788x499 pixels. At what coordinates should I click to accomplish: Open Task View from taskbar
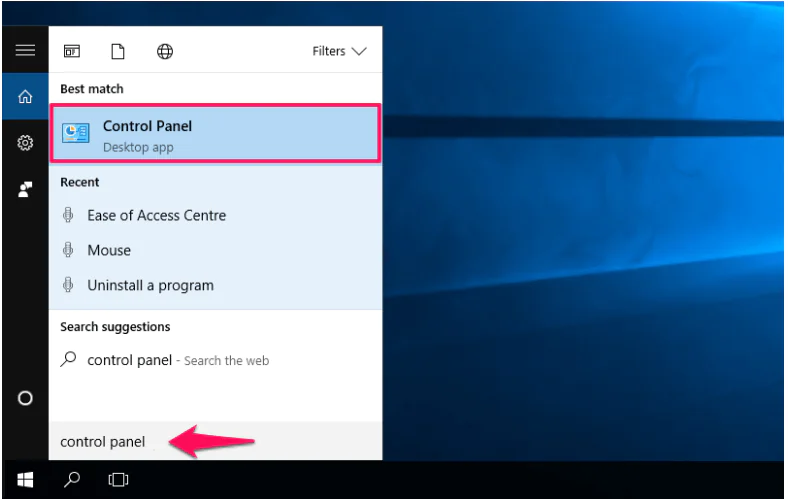pos(118,480)
